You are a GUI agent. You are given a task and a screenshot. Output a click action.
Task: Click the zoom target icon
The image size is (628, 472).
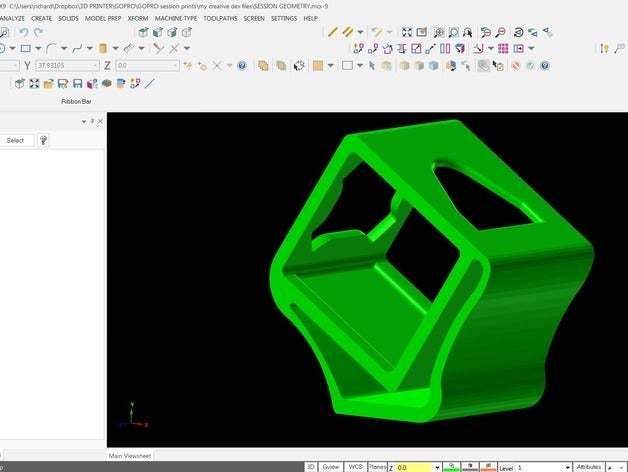439,32
